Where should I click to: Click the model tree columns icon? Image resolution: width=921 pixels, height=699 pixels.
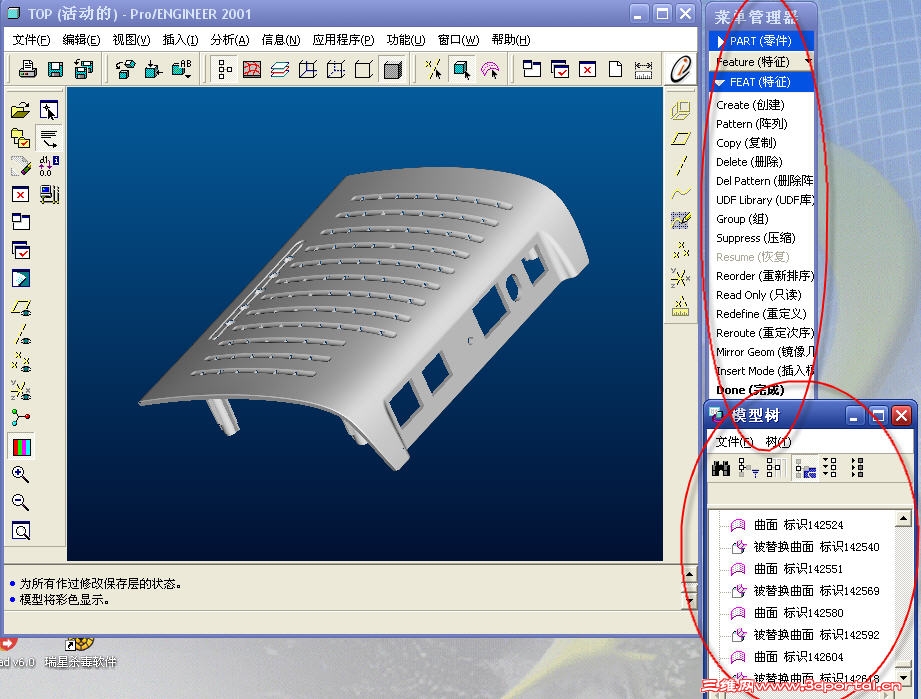click(774, 468)
